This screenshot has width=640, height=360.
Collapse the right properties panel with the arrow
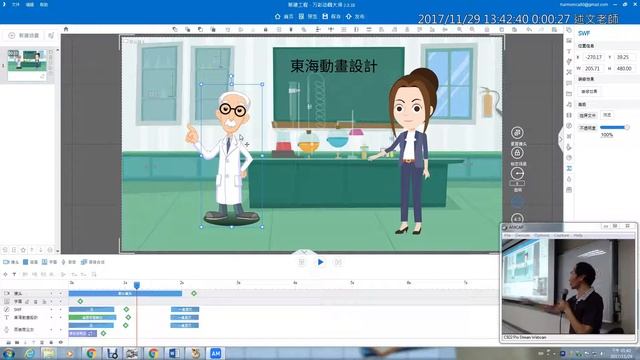click(561, 139)
